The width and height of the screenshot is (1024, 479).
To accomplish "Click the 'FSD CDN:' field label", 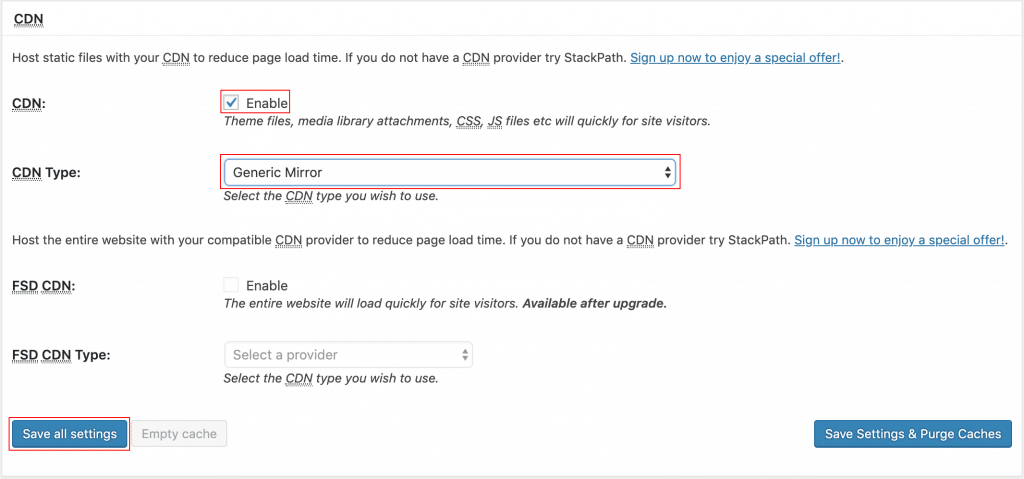I will pos(44,285).
